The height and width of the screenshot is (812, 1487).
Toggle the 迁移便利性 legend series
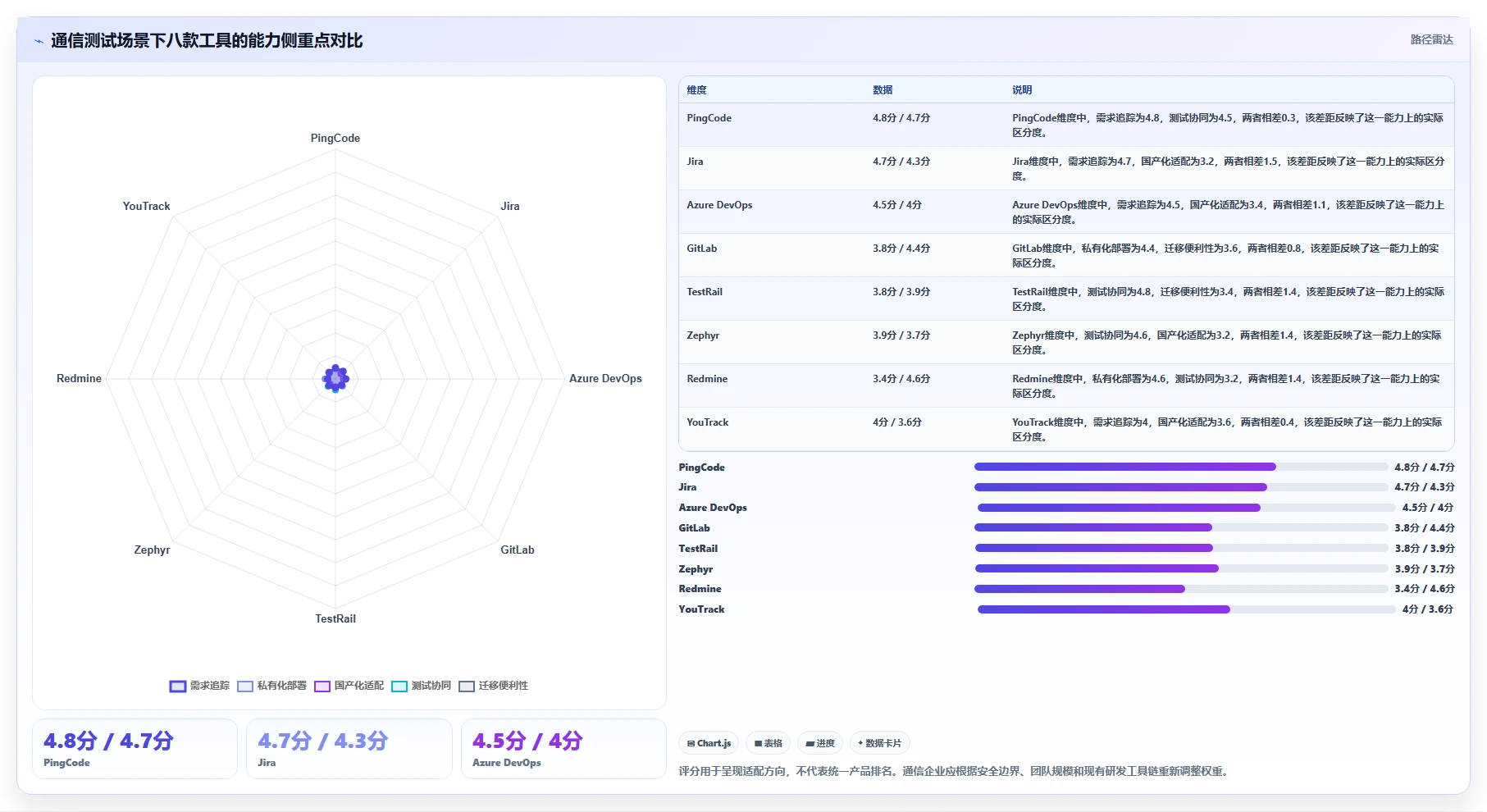[494, 686]
